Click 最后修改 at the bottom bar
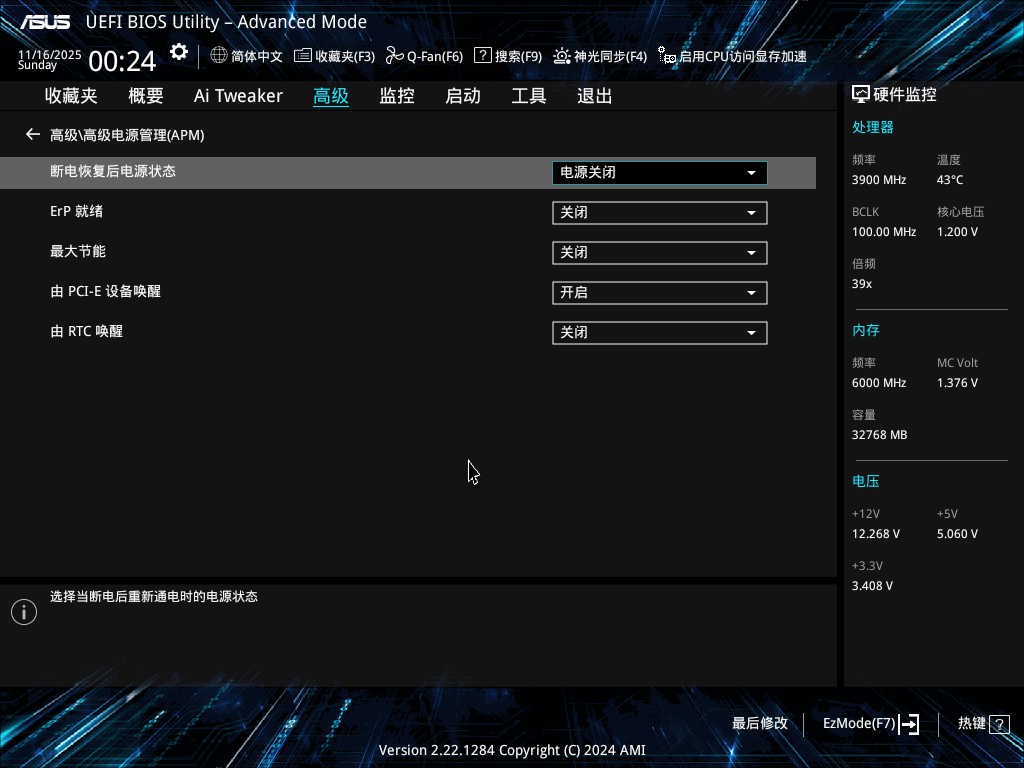Image resolution: width=1024 pixels, height=768 pixels. (x=760, y=723)
